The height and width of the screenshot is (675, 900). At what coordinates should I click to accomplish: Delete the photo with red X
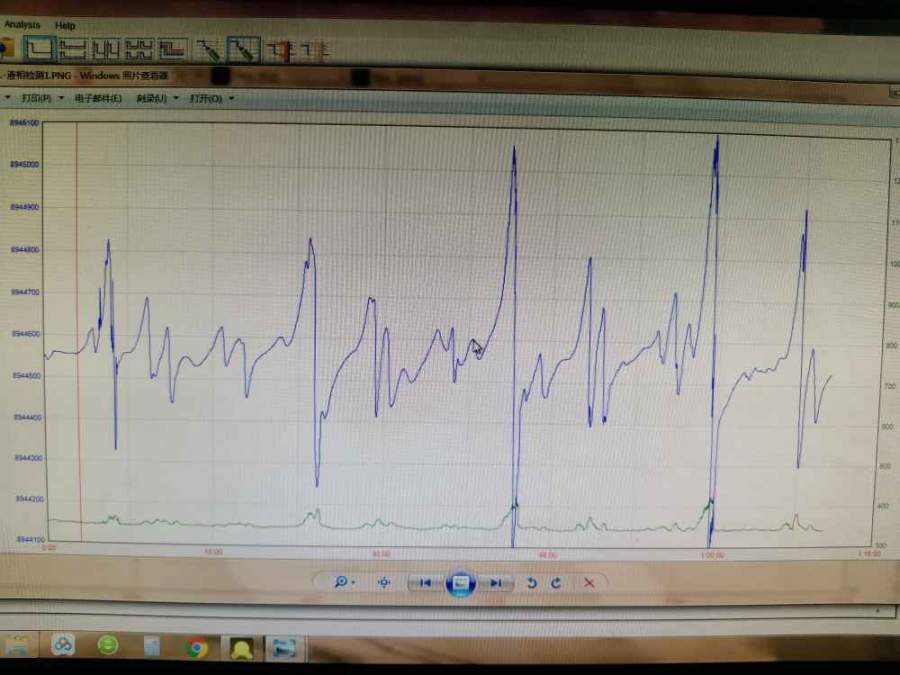pyautogui.click(x=589, y=583)
